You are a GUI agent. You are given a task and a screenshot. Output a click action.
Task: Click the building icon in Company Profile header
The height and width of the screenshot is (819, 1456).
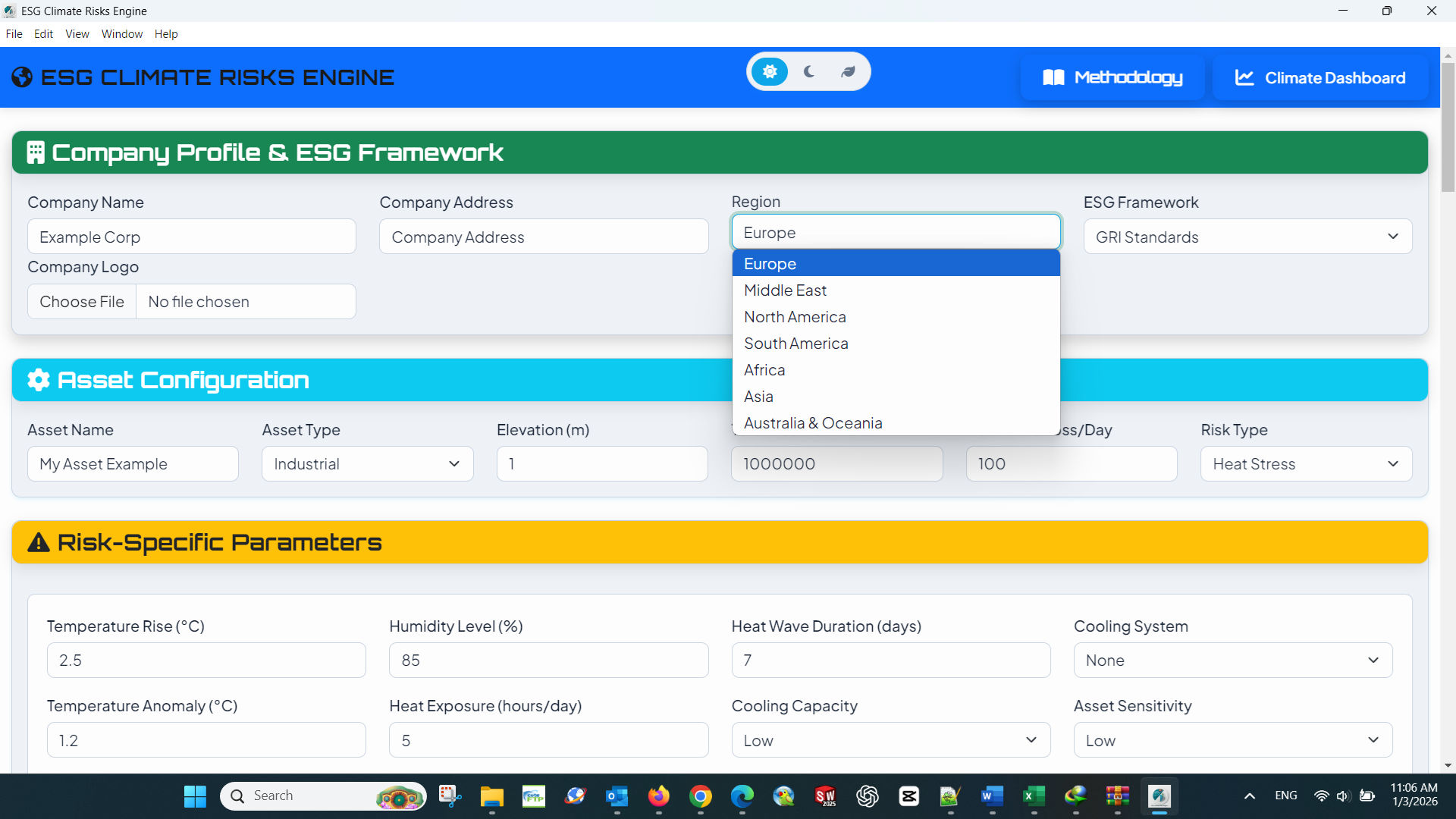click(36, 152)
